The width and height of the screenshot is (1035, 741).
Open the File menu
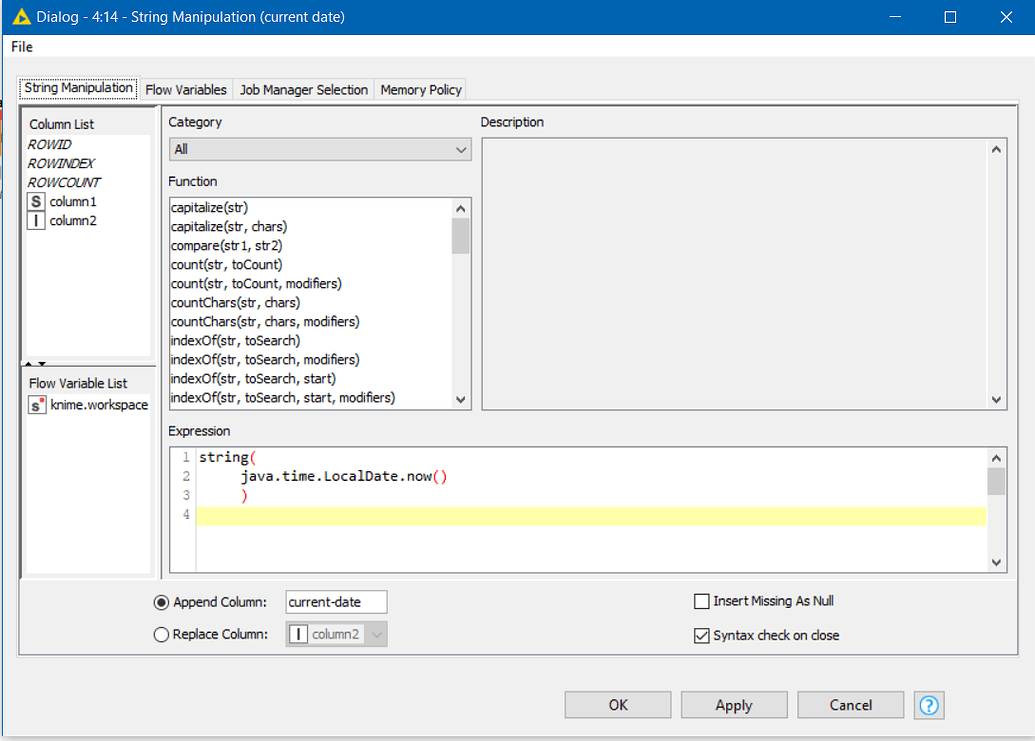coord(21,46)
